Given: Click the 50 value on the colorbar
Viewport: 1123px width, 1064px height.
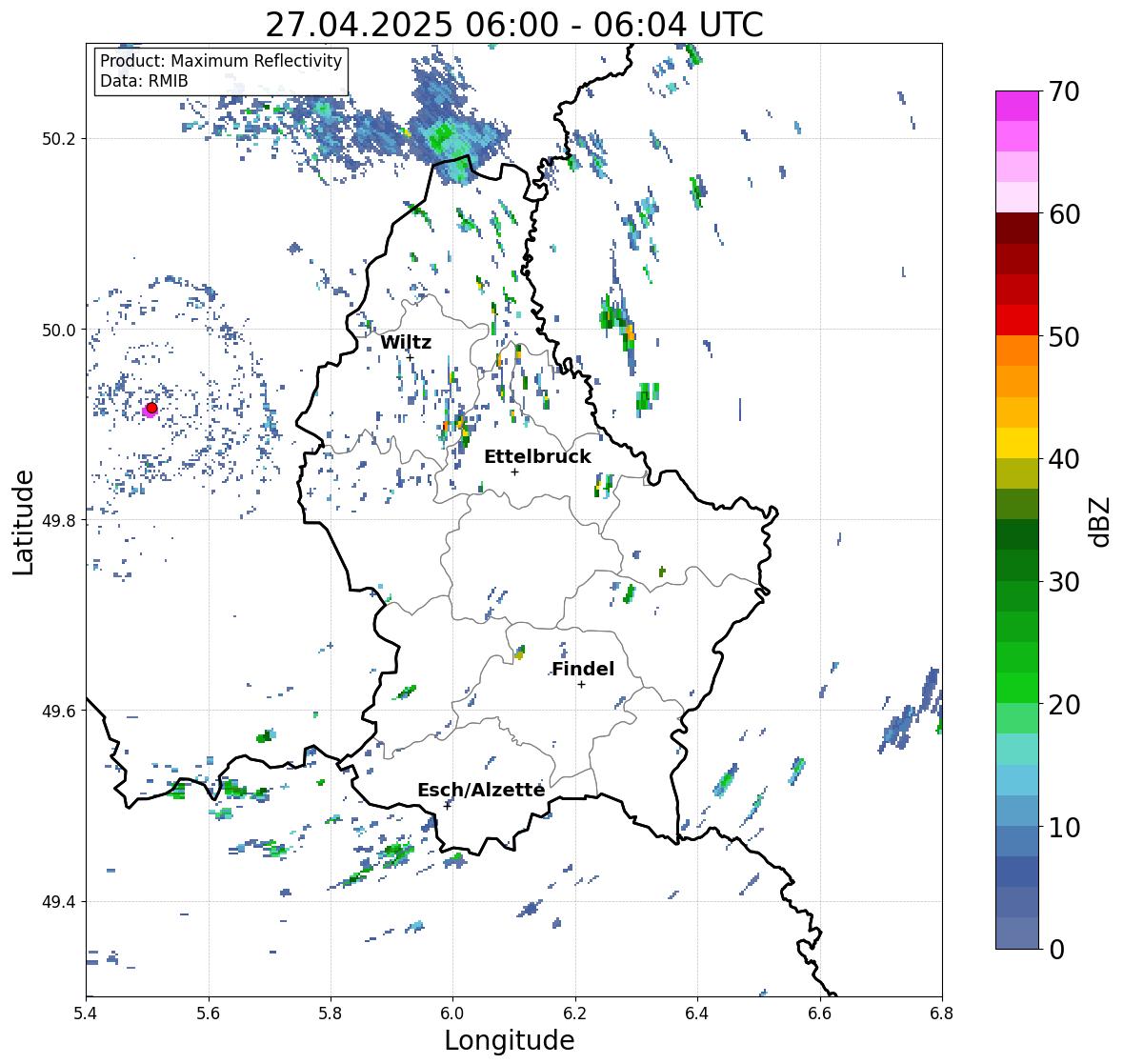Looking at the screenshot, I should pyautogui.click(x=1064, y=336).
